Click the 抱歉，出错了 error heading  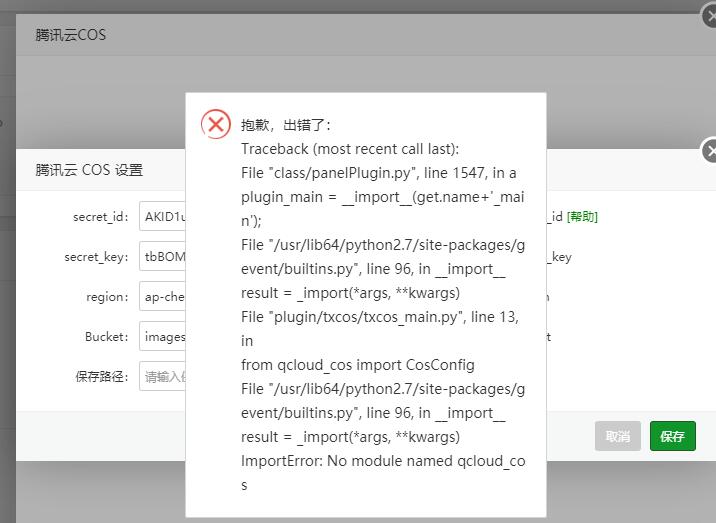coord(286,125)
